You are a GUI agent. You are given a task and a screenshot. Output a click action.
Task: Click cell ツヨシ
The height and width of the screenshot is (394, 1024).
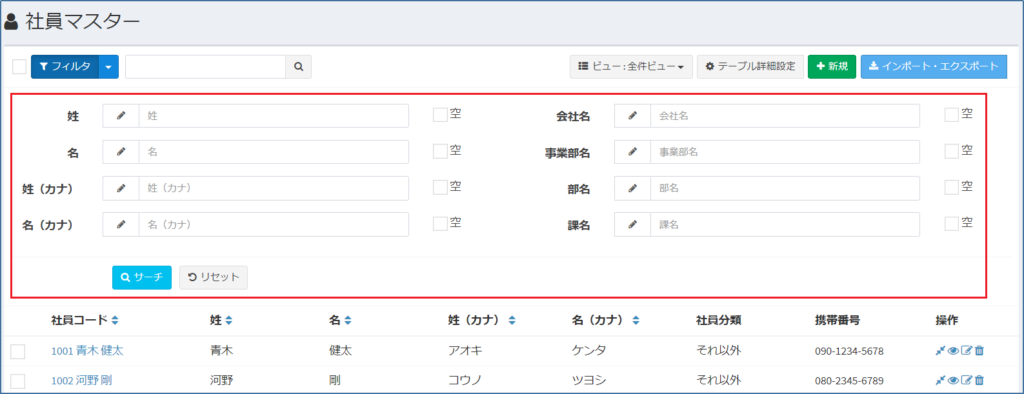click(x=588, y=380)
